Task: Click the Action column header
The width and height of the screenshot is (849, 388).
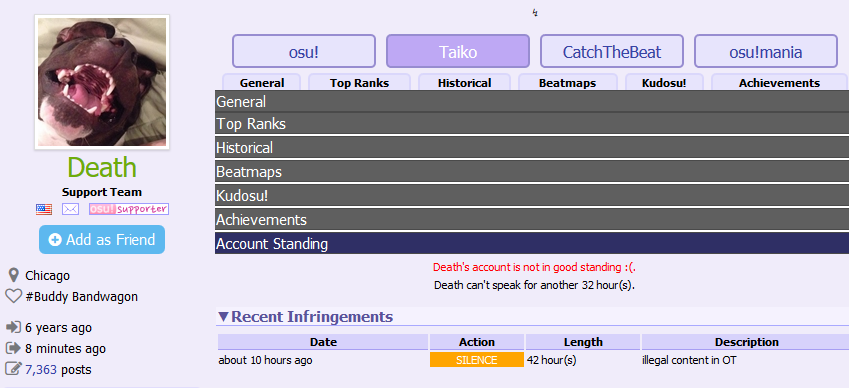Action: click(x=477, y=342)
